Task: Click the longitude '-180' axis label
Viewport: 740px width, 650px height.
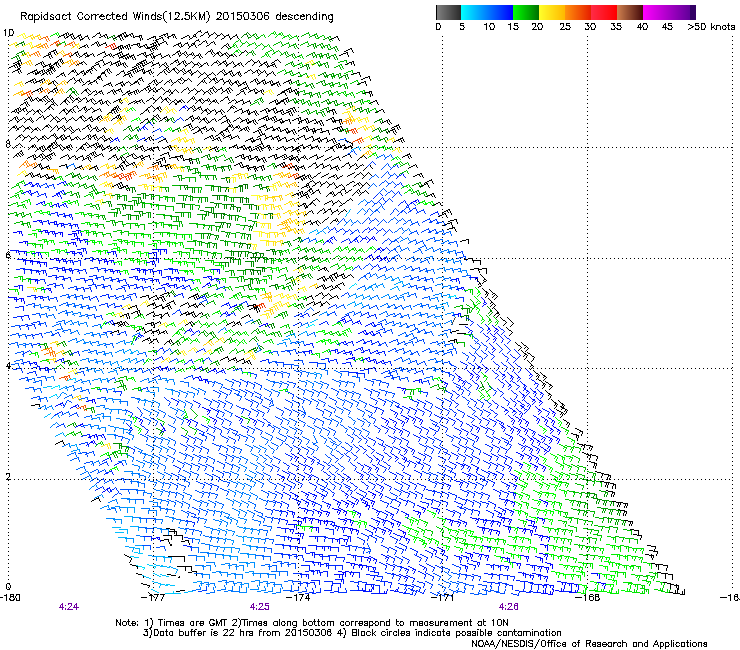Action: pos(10,598)
